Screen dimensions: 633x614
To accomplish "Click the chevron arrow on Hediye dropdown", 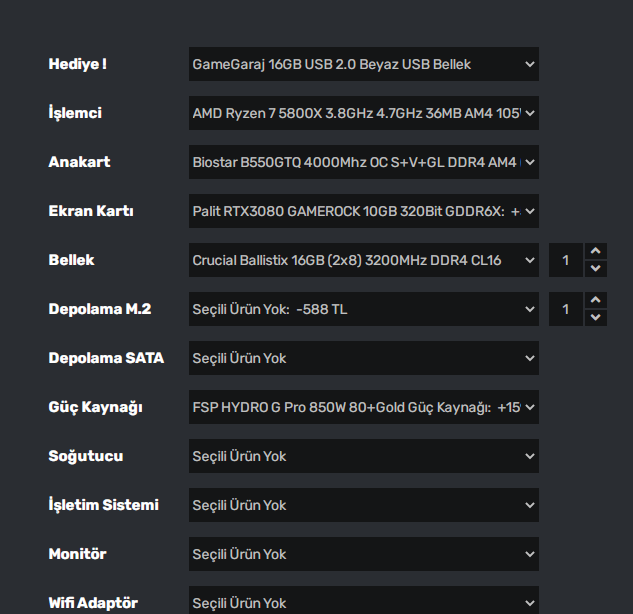I will click(529, 64).
